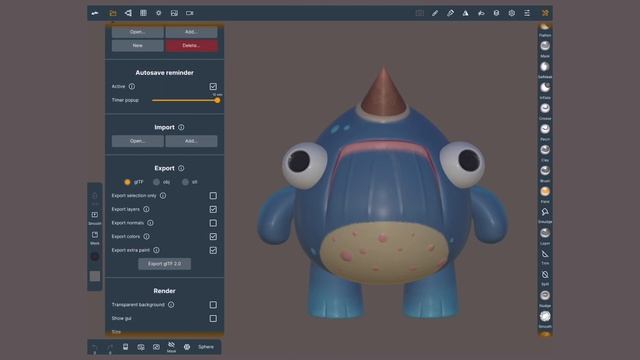Open the Topology grid menu icon
This screenshot has width=640, height=360.
click(x=143, y=13)
